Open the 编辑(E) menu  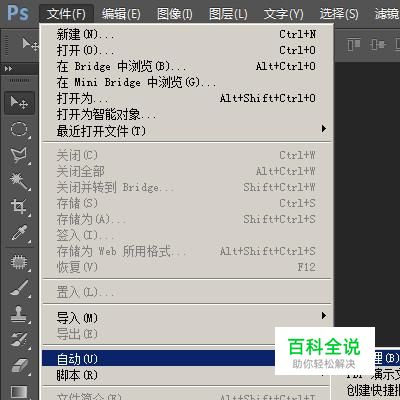point(121,14)
